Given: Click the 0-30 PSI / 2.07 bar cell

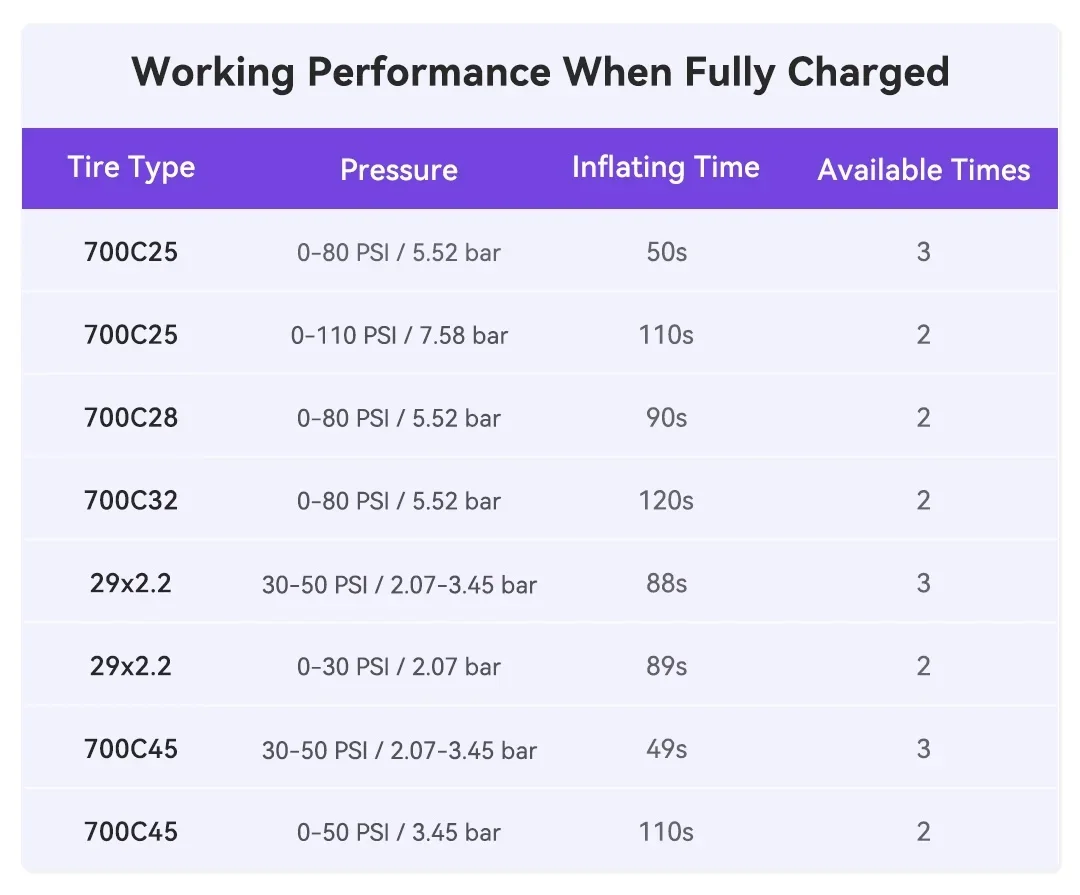Looking at the screenshot, I should [399, 667].
